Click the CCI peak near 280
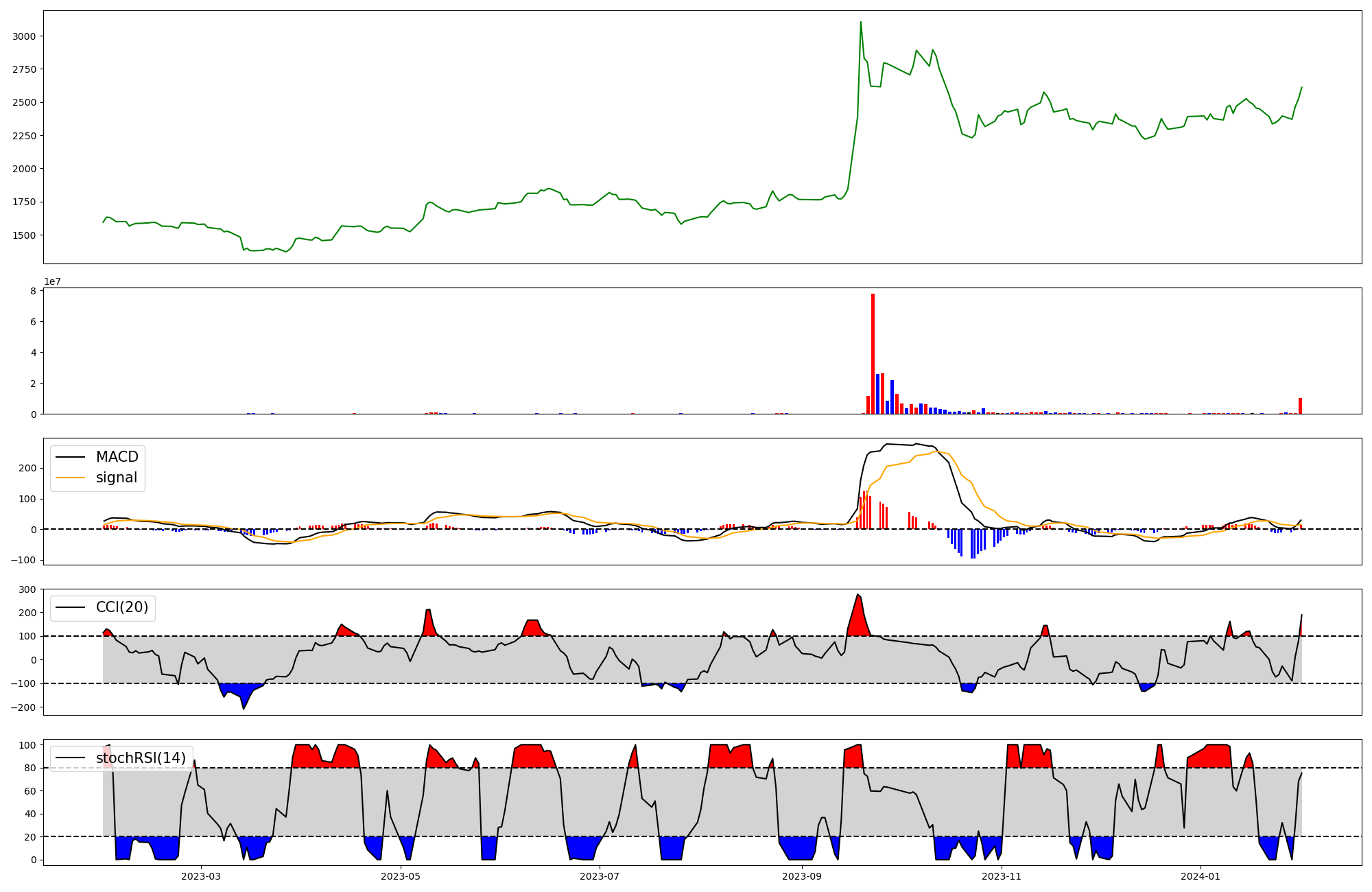 [x=858, y=595]
